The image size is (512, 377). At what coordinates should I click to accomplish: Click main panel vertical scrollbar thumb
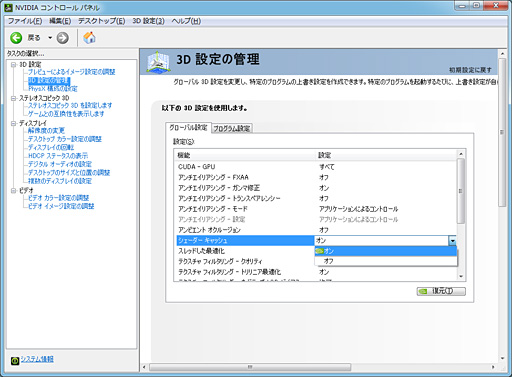tap(502, 133)
